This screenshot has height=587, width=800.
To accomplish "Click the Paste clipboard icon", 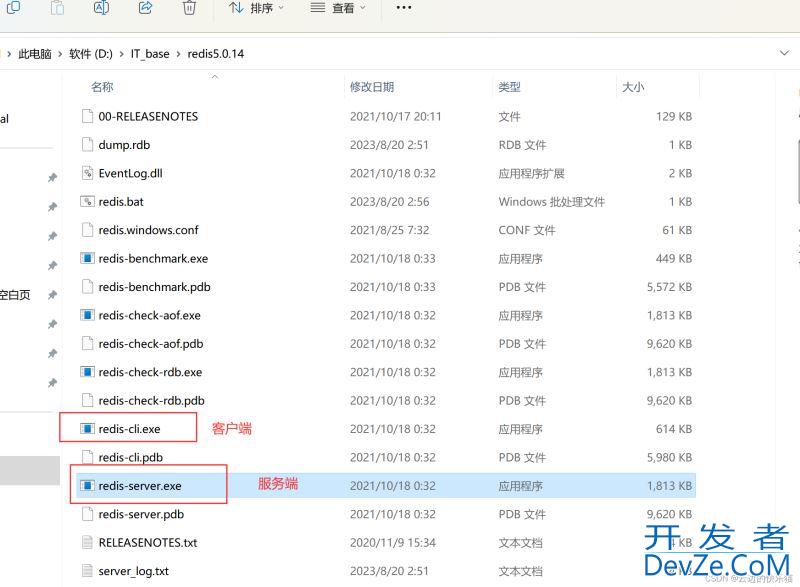I will (x=57, y=8).
